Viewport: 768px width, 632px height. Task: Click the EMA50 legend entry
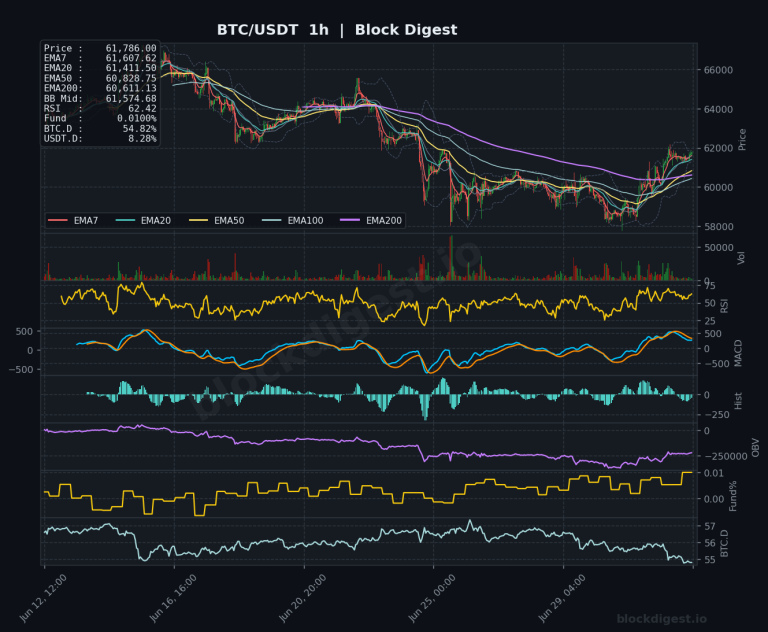pos(216,220)
